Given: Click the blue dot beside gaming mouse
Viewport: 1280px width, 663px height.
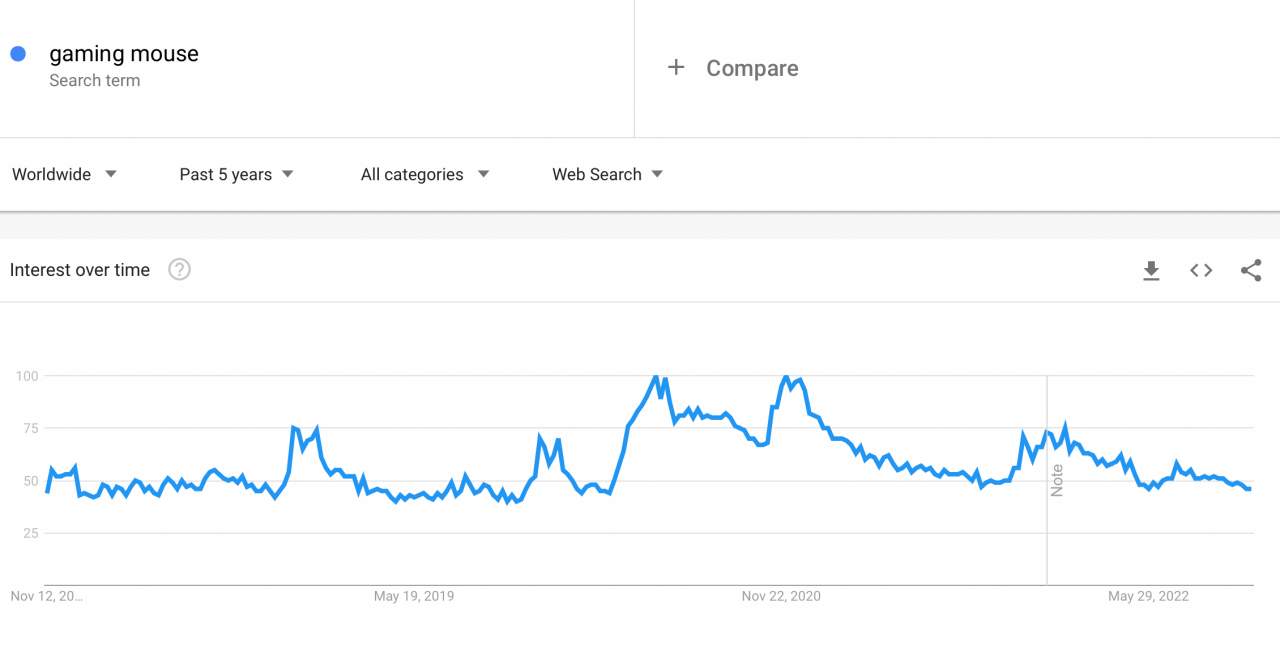Looking at the screenshot, I should (17, 53).
